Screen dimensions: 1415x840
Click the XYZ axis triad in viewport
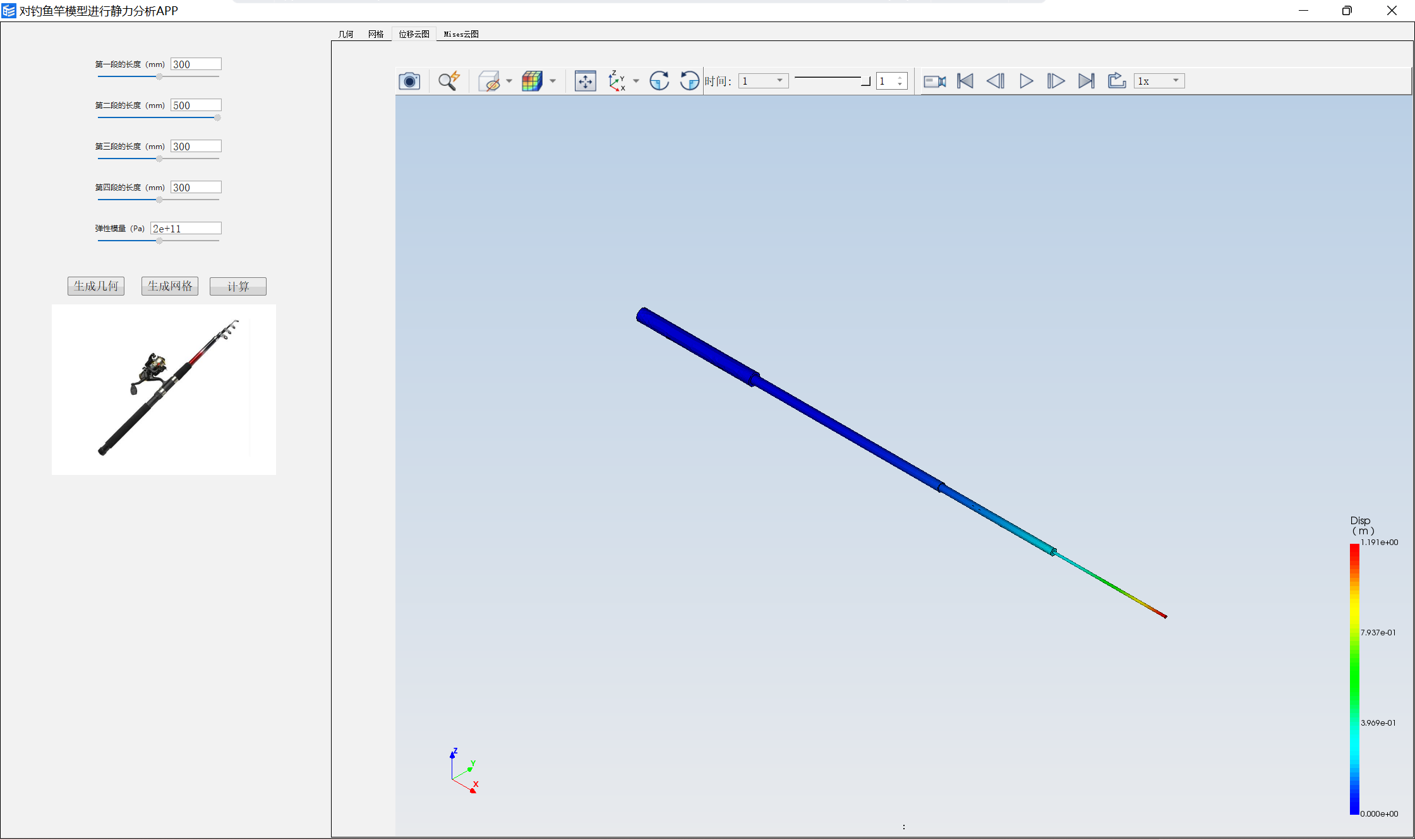coord(464,771)
